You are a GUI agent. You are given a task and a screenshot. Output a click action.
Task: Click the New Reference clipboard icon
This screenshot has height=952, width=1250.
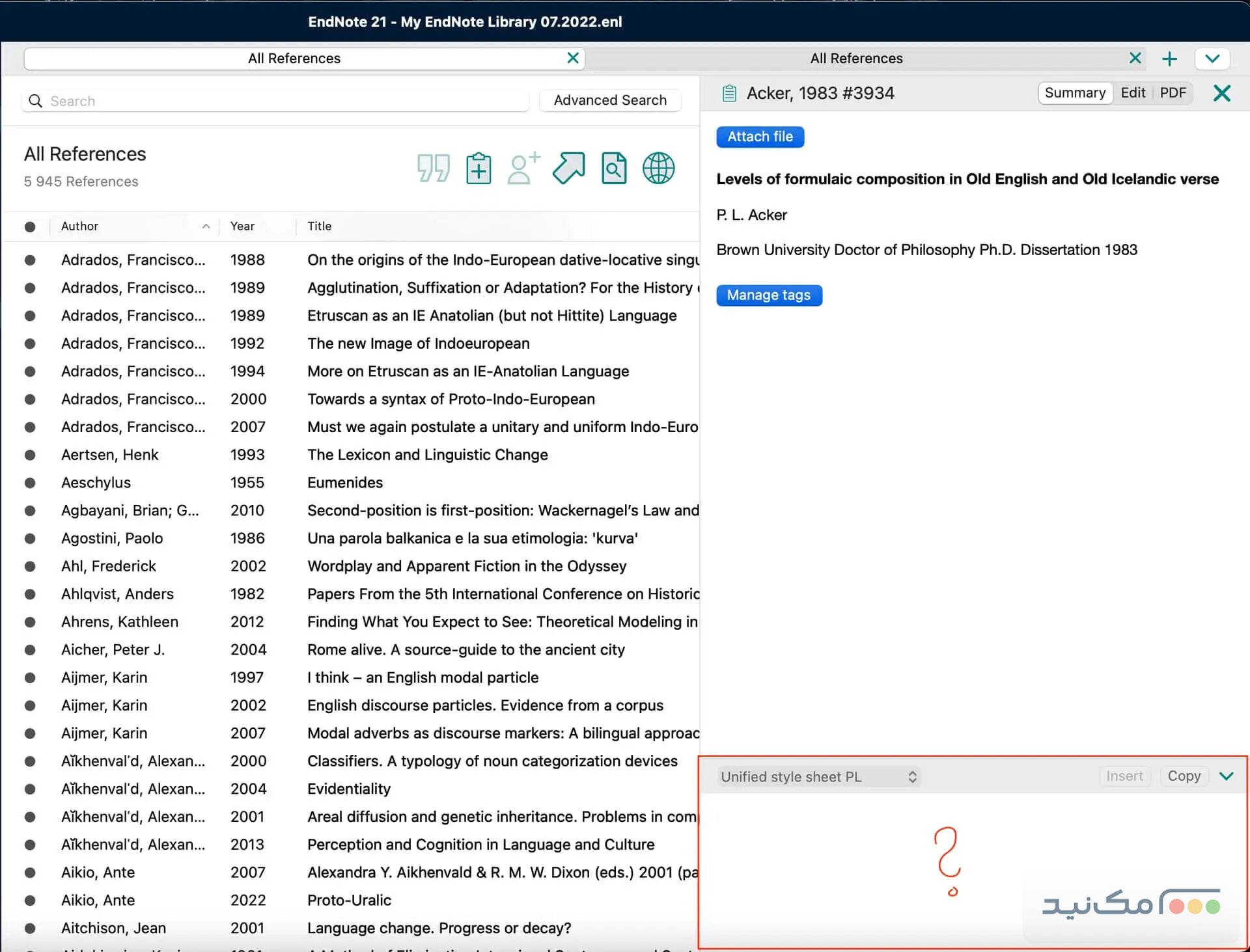(479, 168)
